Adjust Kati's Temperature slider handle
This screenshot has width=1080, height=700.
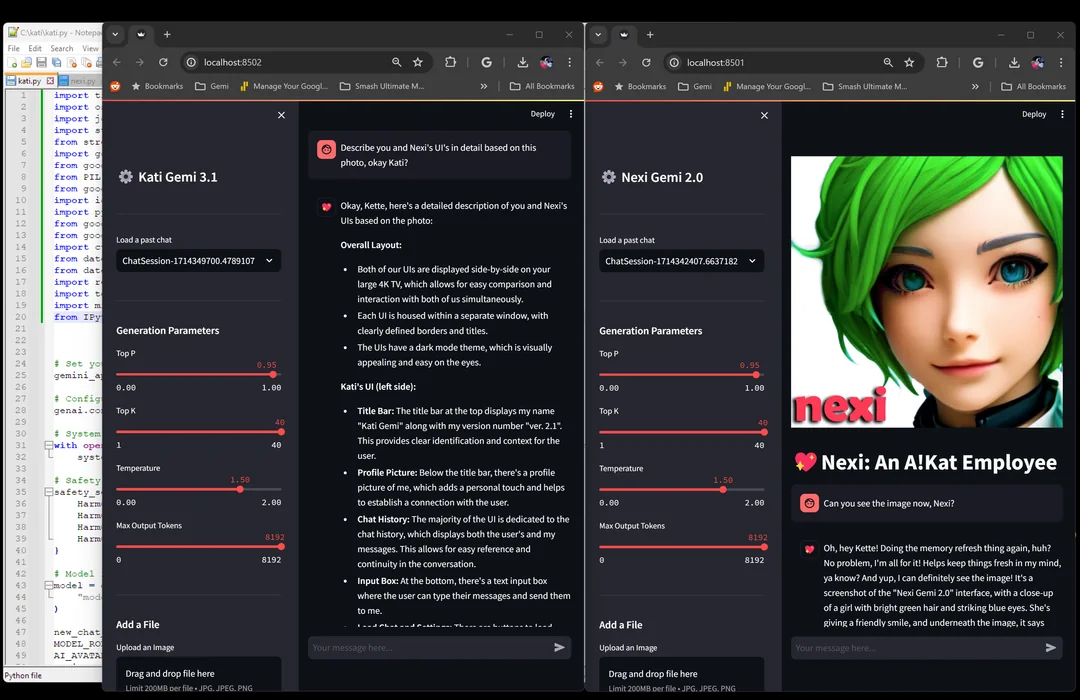(x=239, y=489)
